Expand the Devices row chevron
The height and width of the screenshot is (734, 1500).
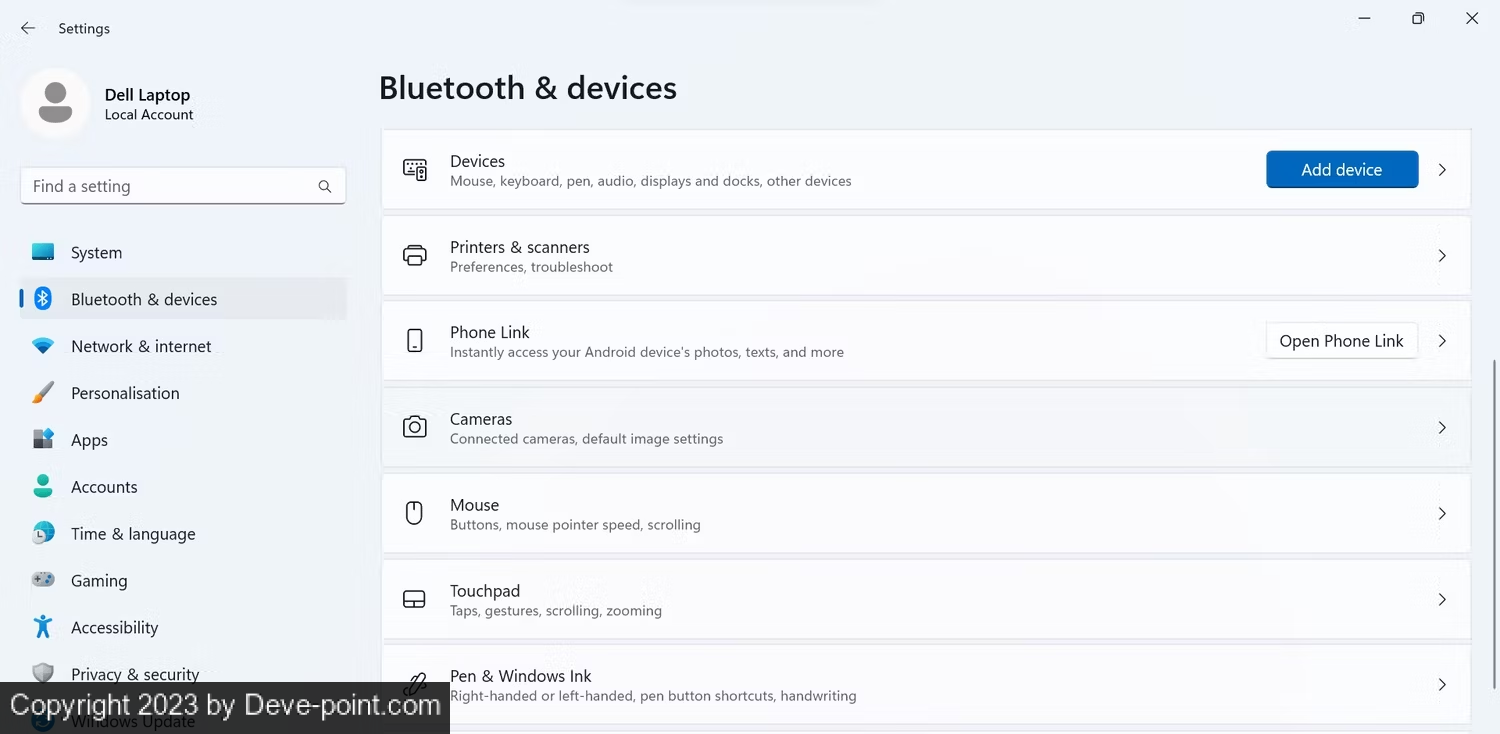1442,170
